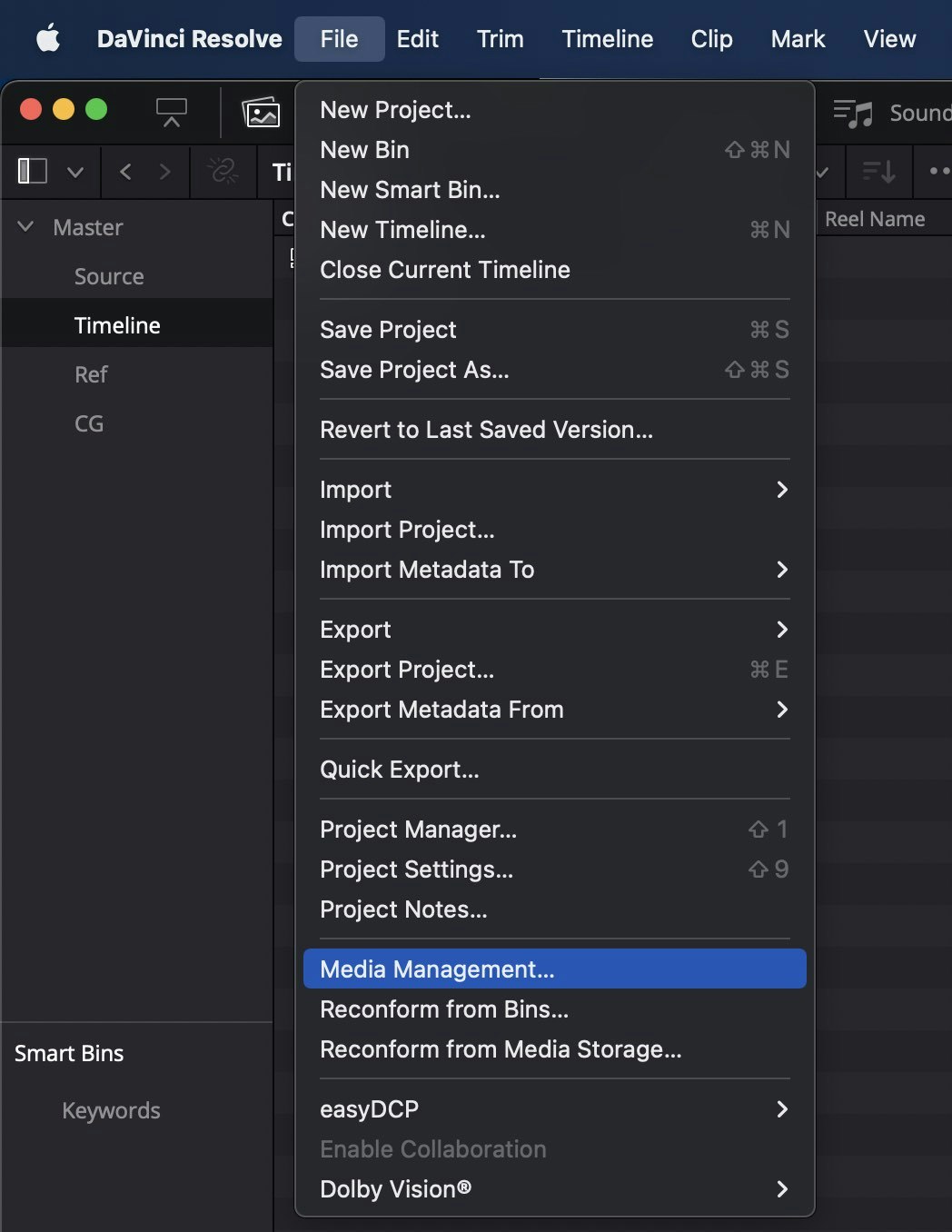This screenshot has height=1232, width=952.
Task: Open the Sound Library icon
Action: tap(853, 114)
